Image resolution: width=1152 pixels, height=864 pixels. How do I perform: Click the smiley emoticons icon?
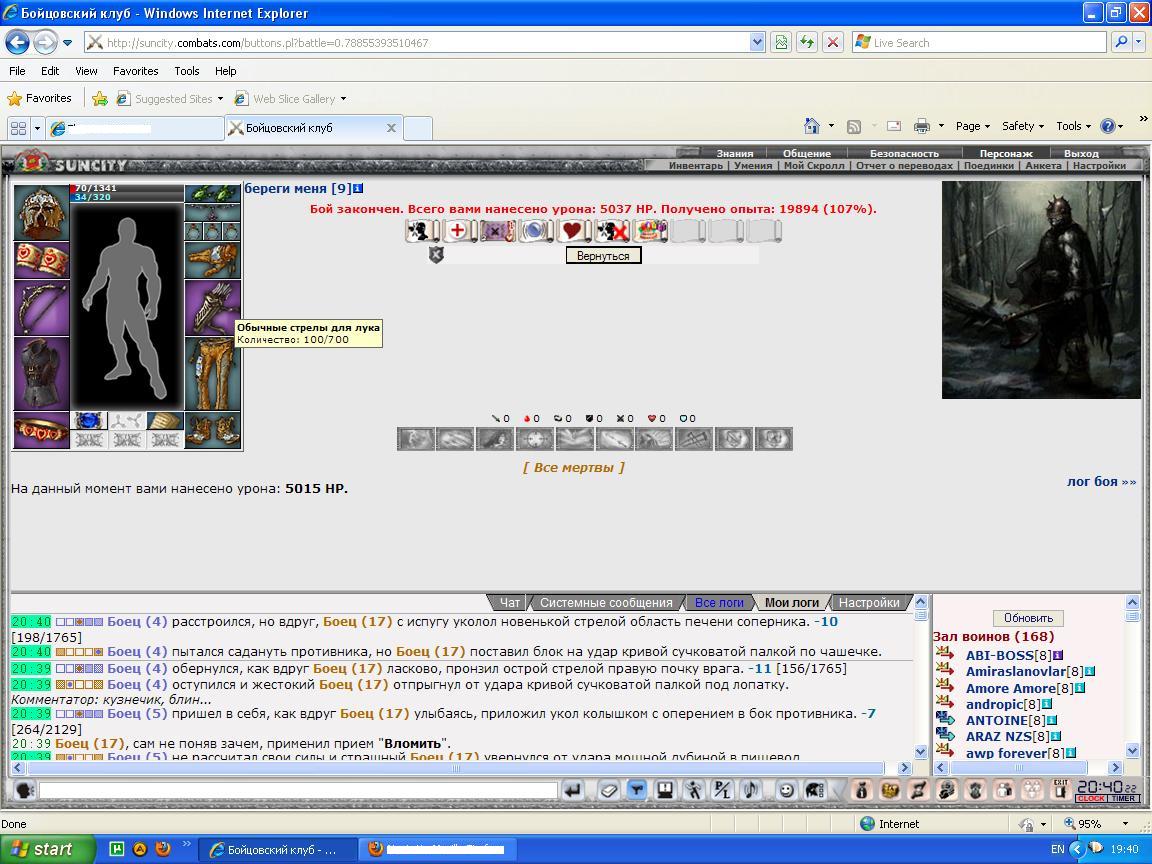point(786,791)
